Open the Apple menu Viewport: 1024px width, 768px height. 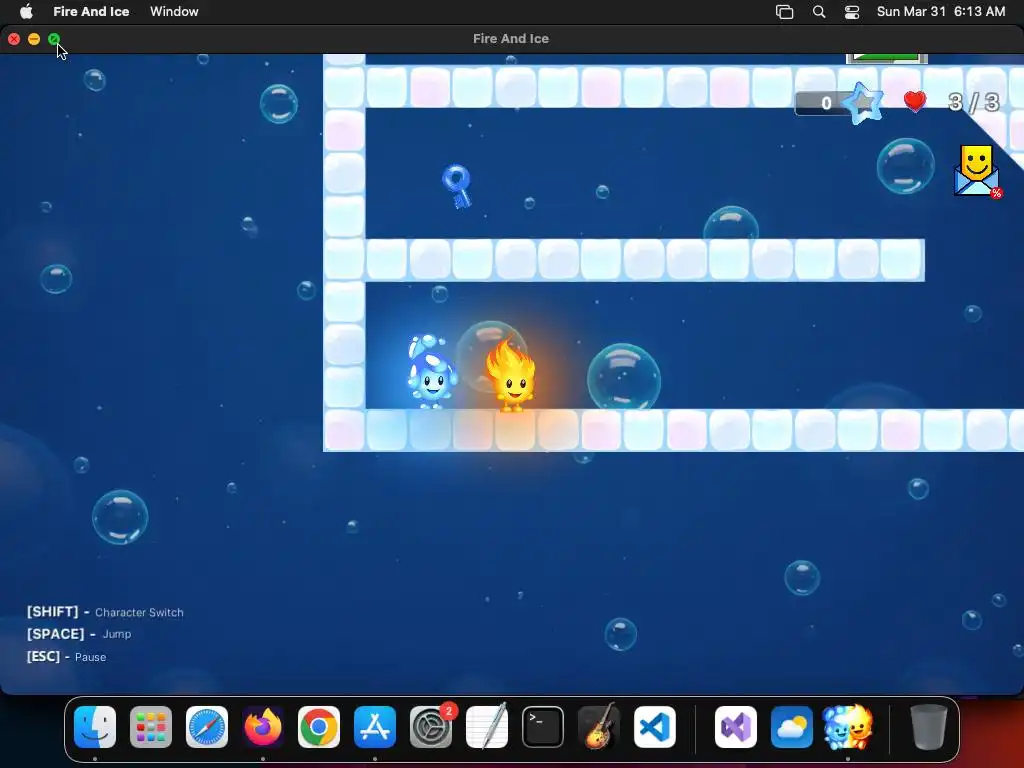pyautogui.click(x=26, y=11)
